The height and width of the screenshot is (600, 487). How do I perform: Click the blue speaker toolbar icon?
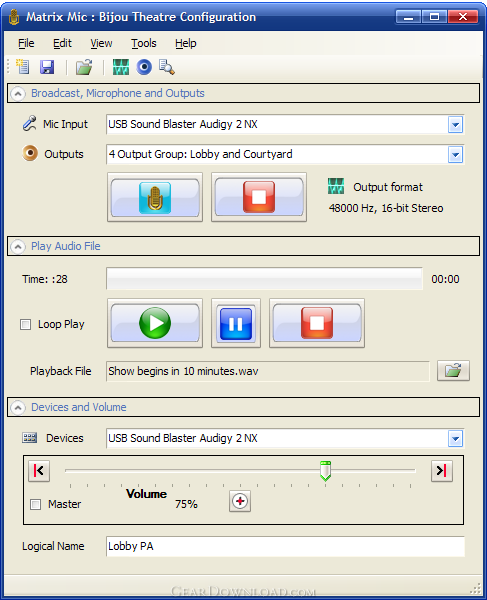(x=144, y=67)
